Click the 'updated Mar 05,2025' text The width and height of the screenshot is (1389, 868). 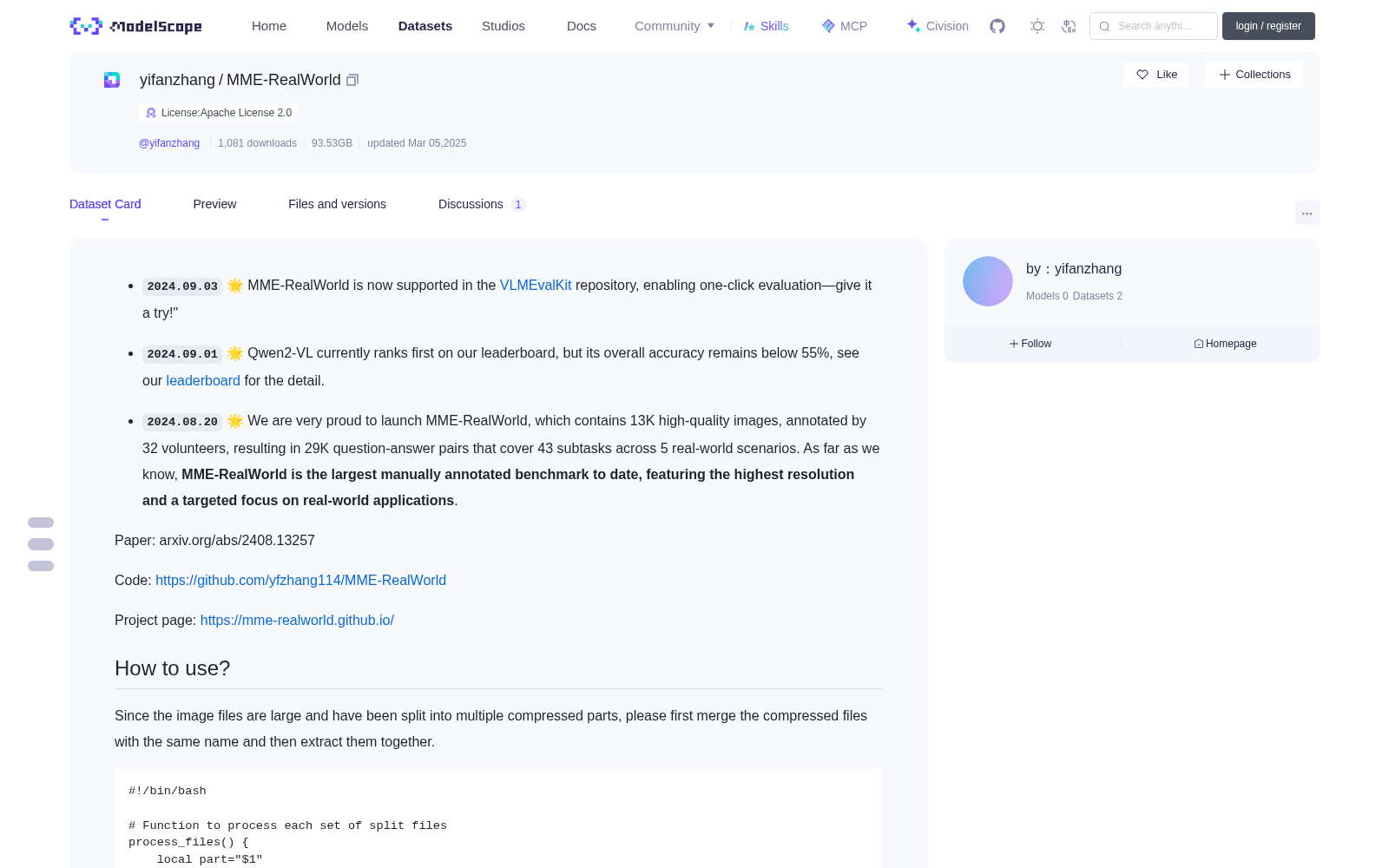click(417, 143)
